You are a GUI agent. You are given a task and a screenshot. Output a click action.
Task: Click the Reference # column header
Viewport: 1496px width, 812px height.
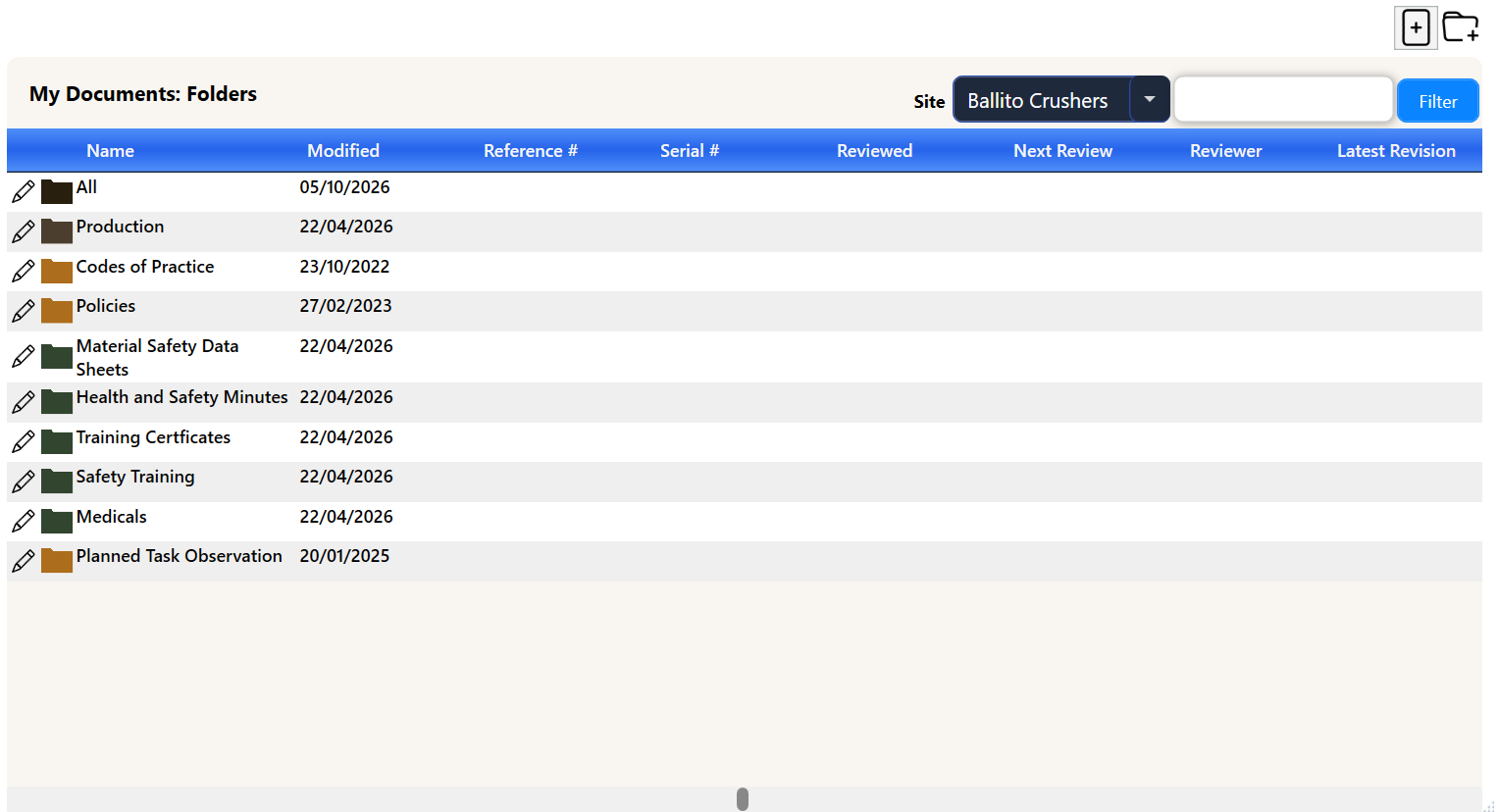tap(531, 151)
